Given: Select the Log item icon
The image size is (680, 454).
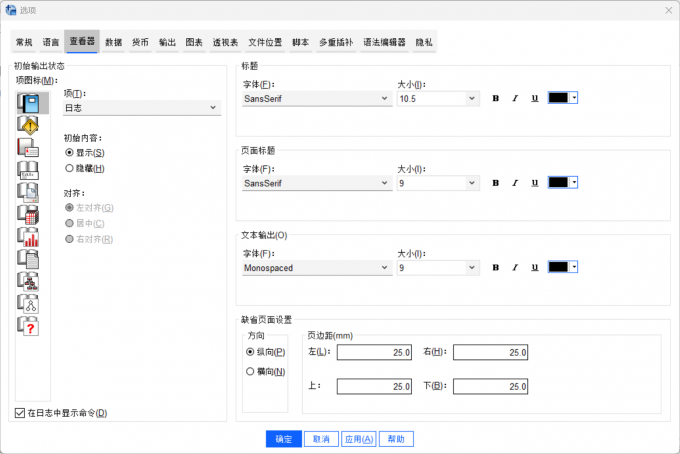Looking at the screenshot, I should [x=28, y=103].
